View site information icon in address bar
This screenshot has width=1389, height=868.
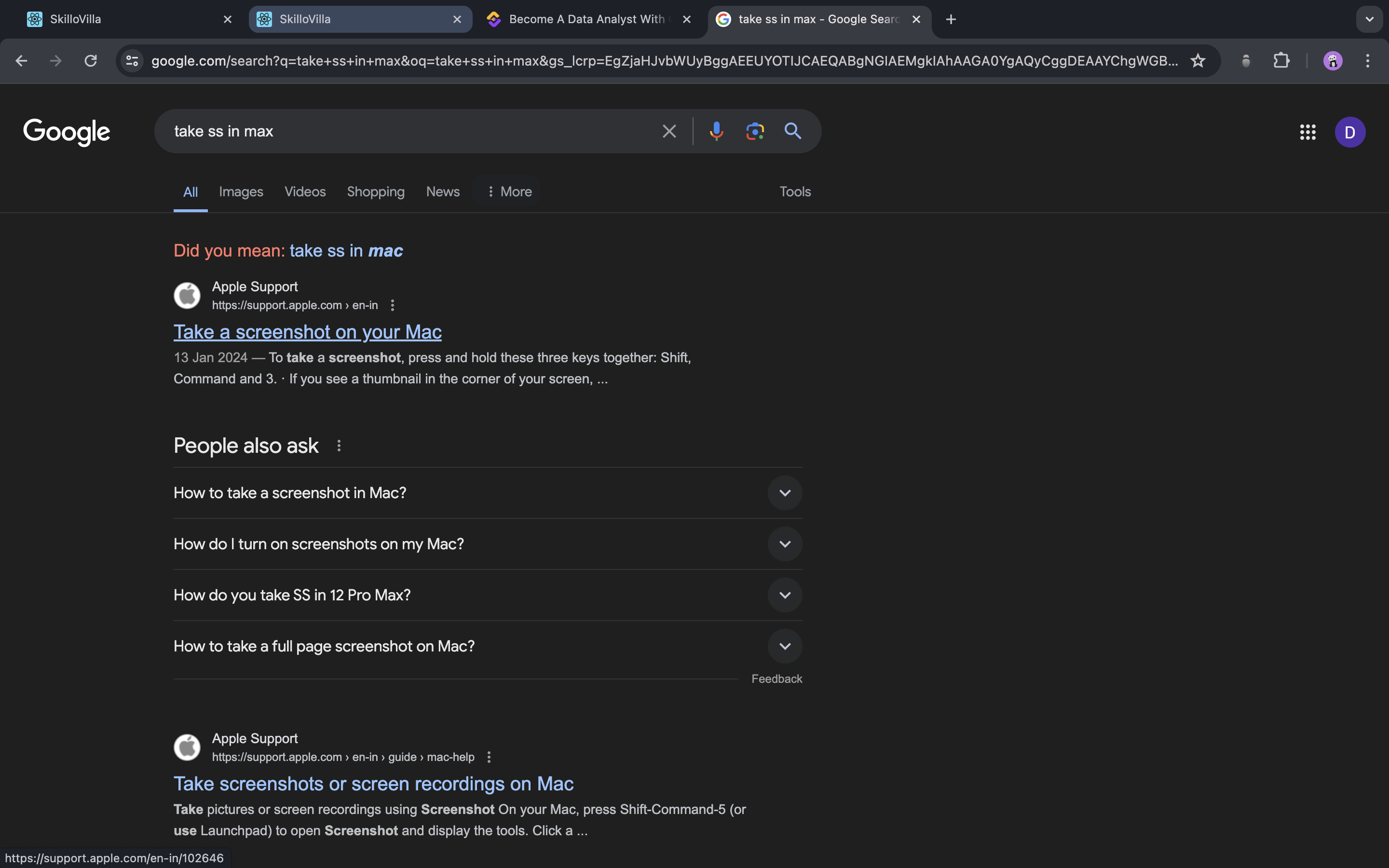coord(132,61)
